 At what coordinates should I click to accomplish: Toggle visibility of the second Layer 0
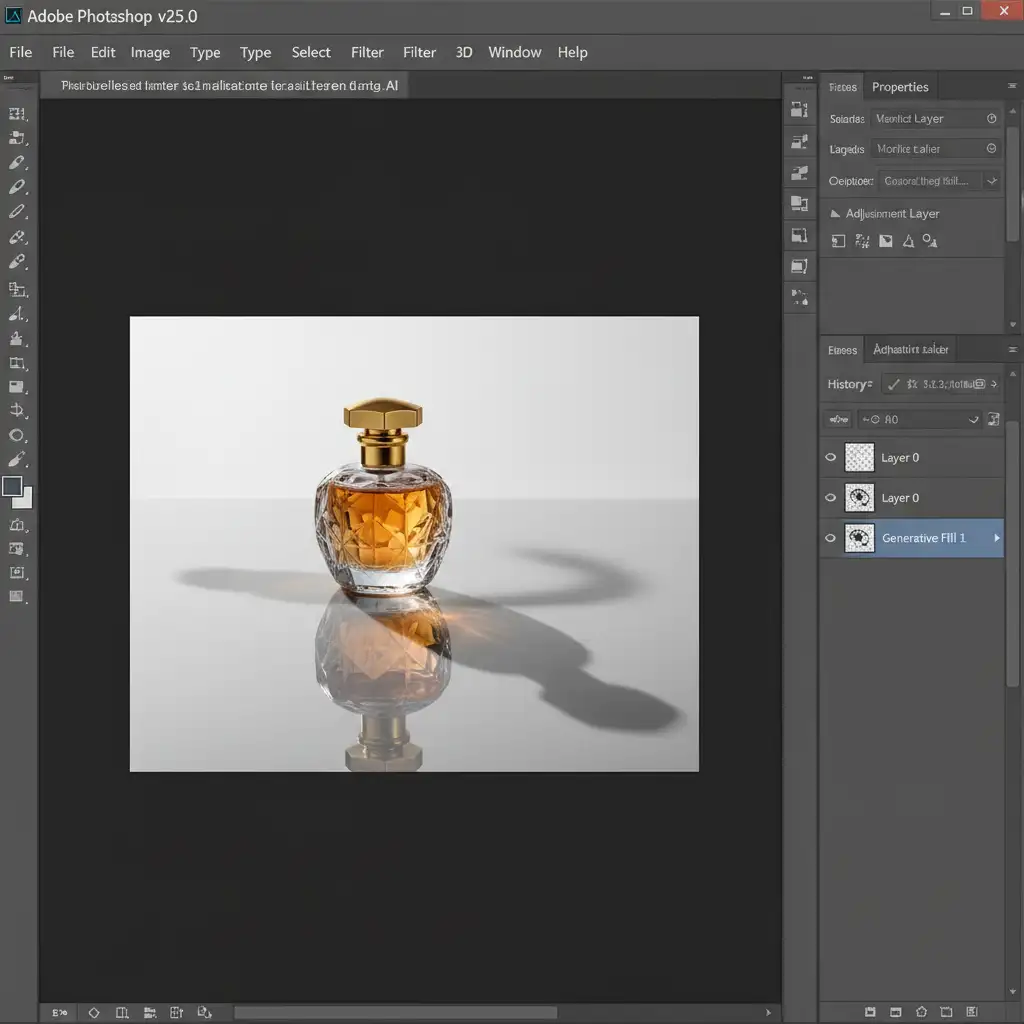pos(830,498)
